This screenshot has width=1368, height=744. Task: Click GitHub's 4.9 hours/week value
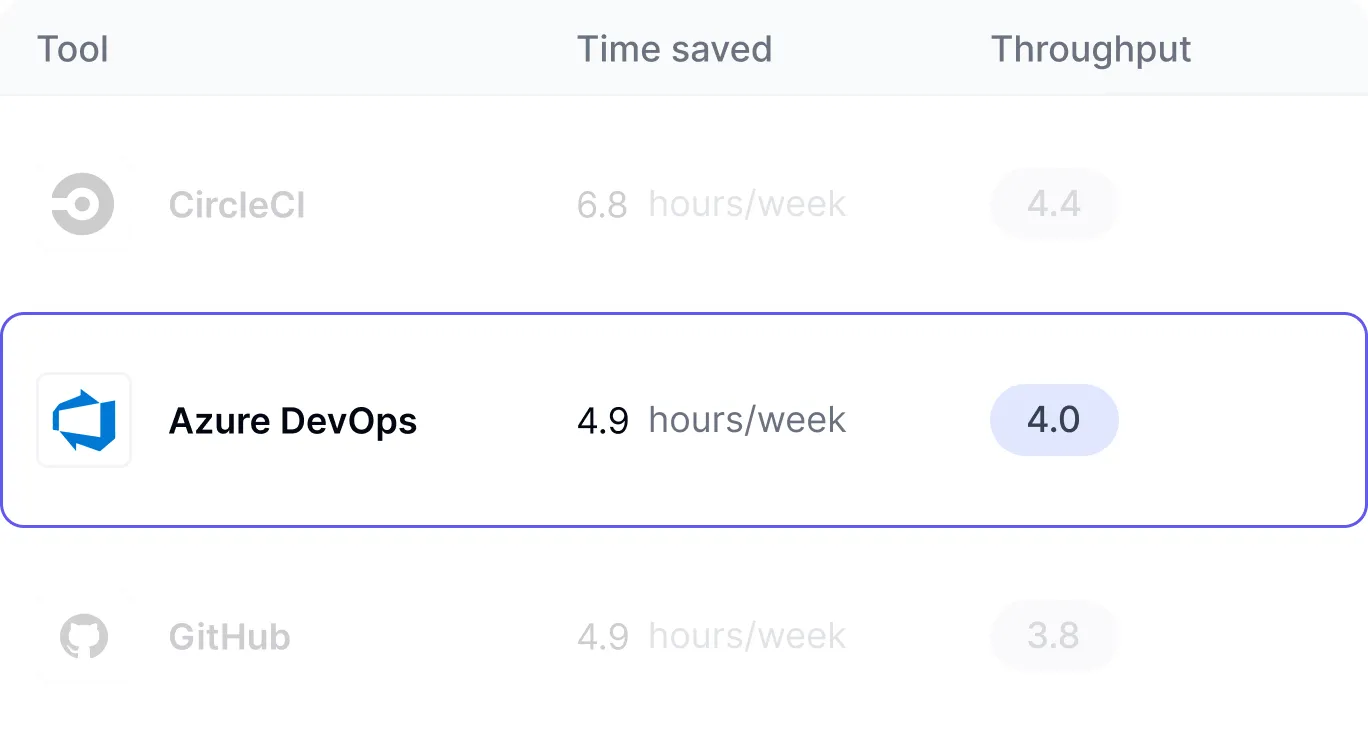click(711, 637)
